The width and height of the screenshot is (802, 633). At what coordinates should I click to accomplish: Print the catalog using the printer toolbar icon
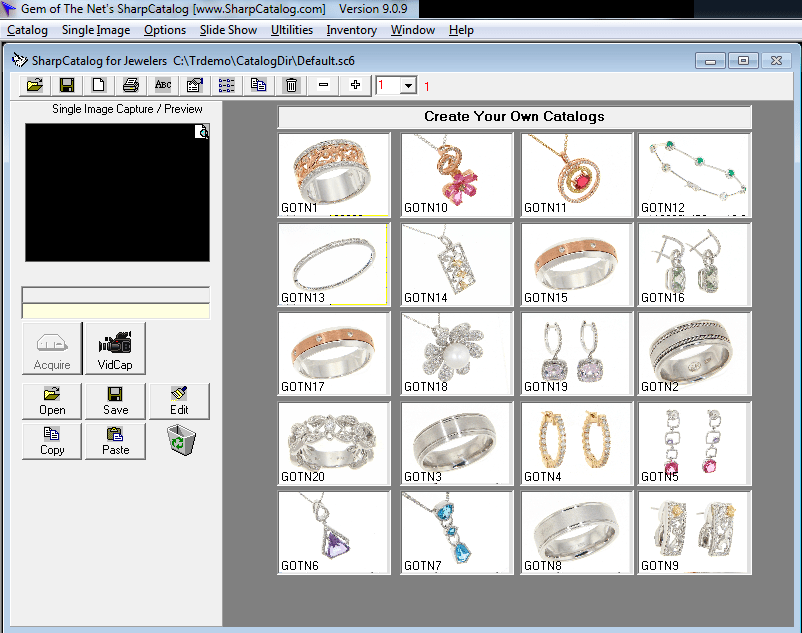[130, 85]
